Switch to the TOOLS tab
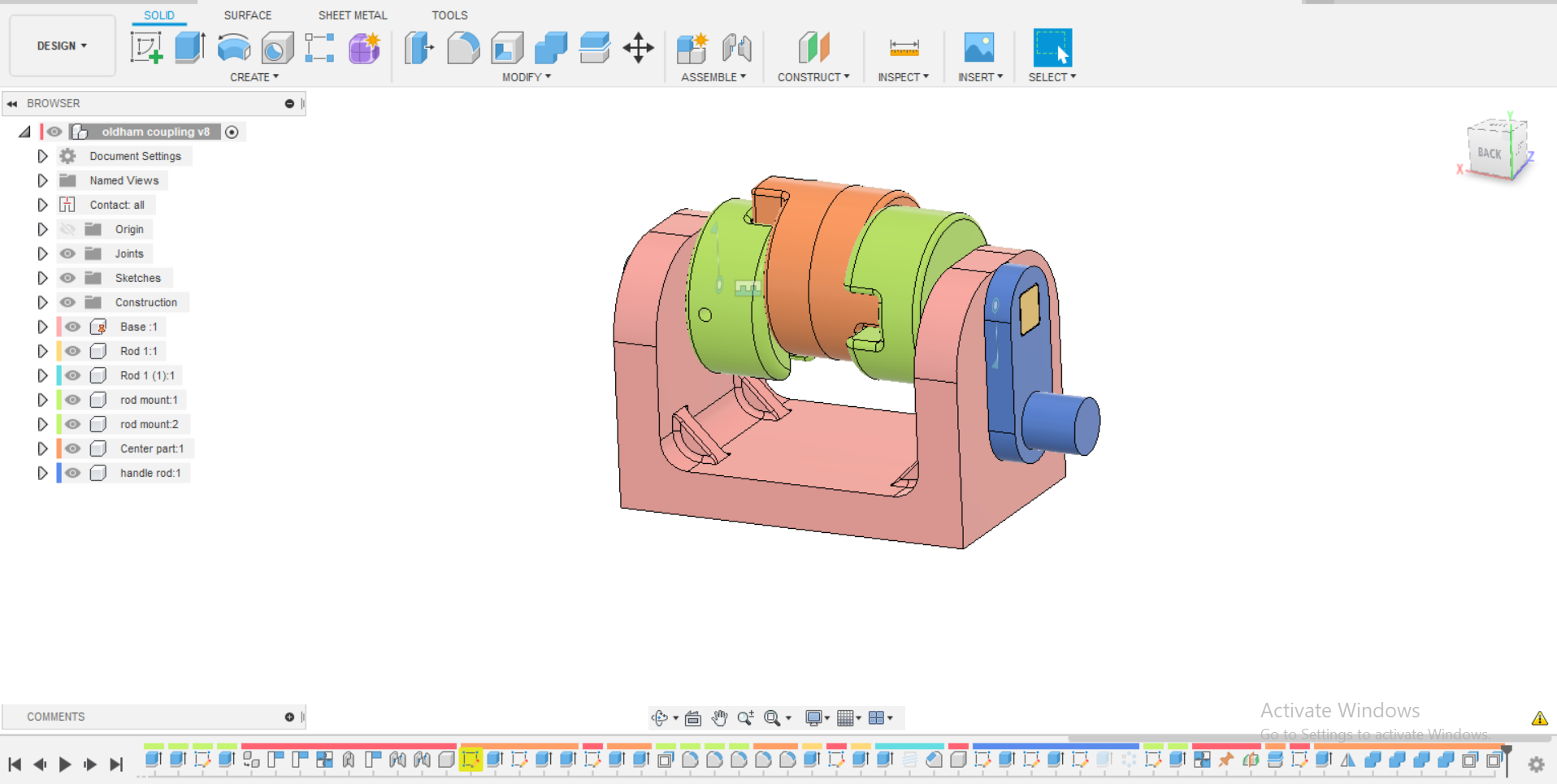The height and width of the screenshot is (784, 1557). [449, 15]
